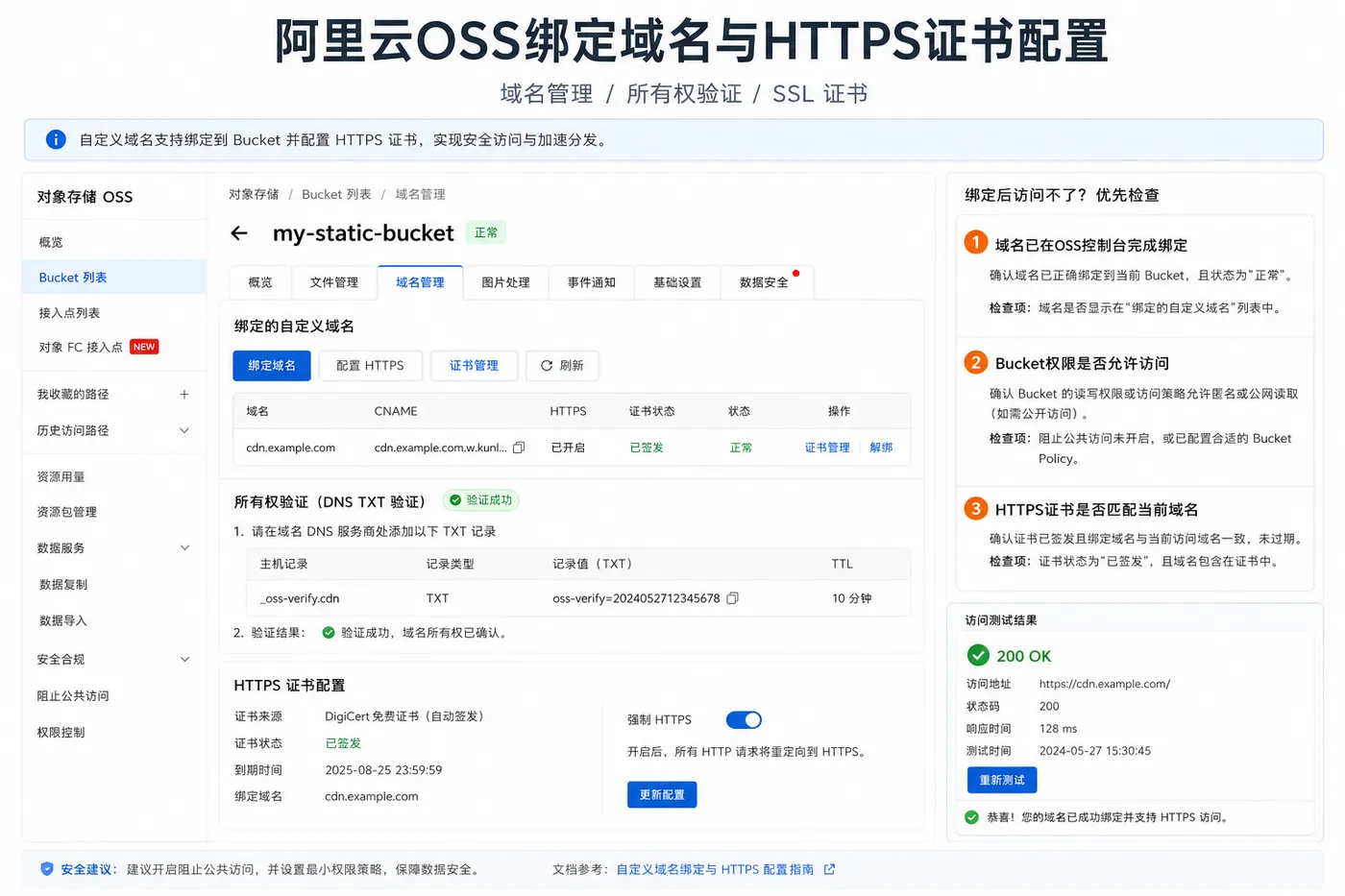Click the refresh icon in 刷新 button
The height and width of the screenshot is (896, 1345).
coord(547,366)
